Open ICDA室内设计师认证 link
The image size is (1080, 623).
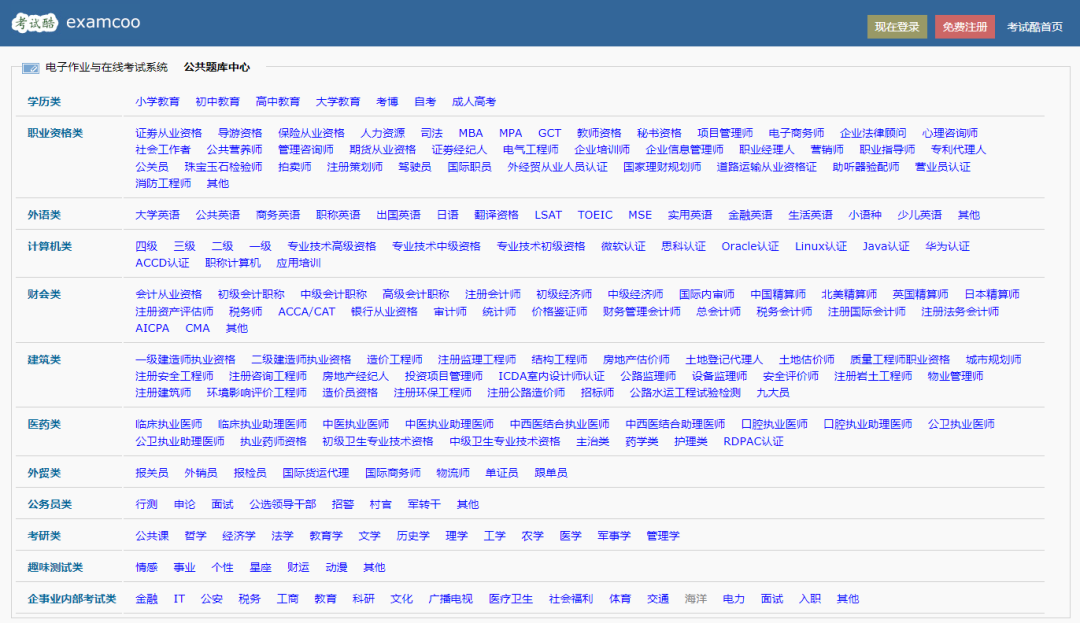(x=551, y=376)
